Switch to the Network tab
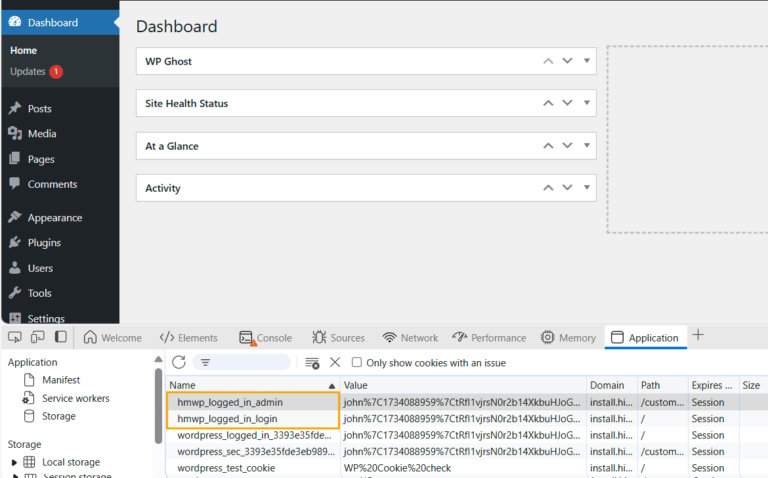768x478 pixels. [411, 338]
